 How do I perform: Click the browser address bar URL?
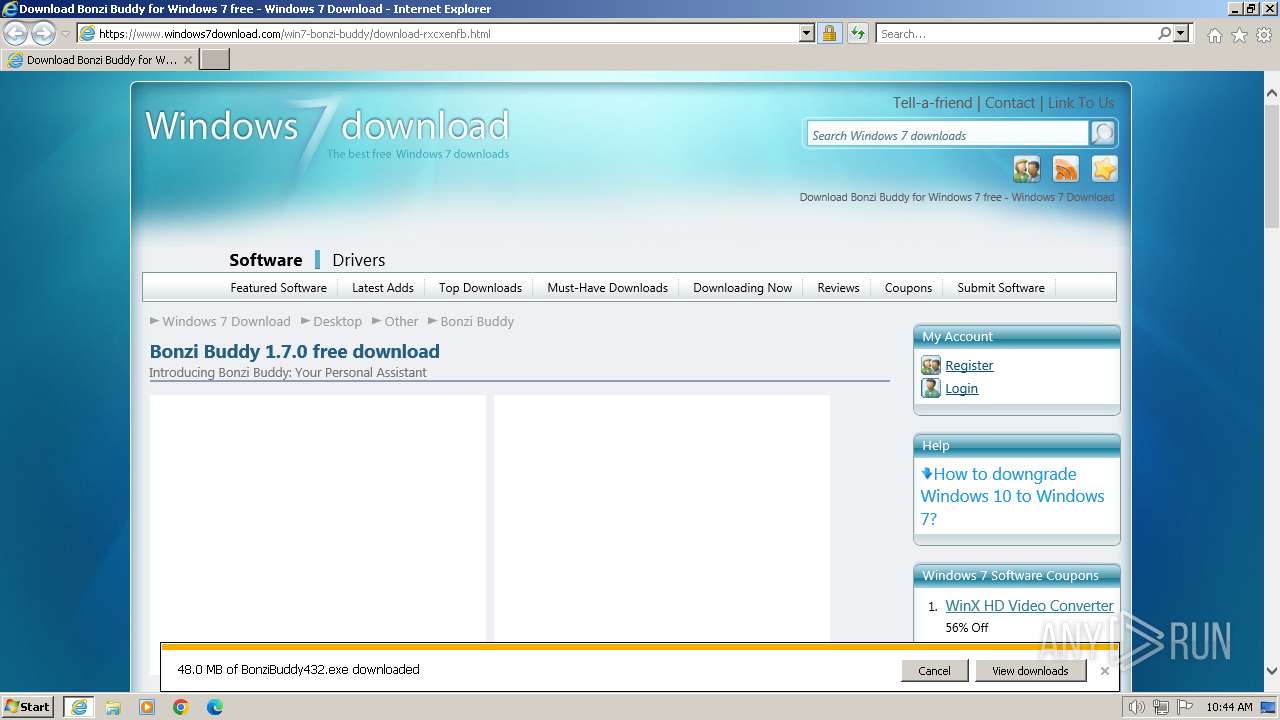coord(448,34)
